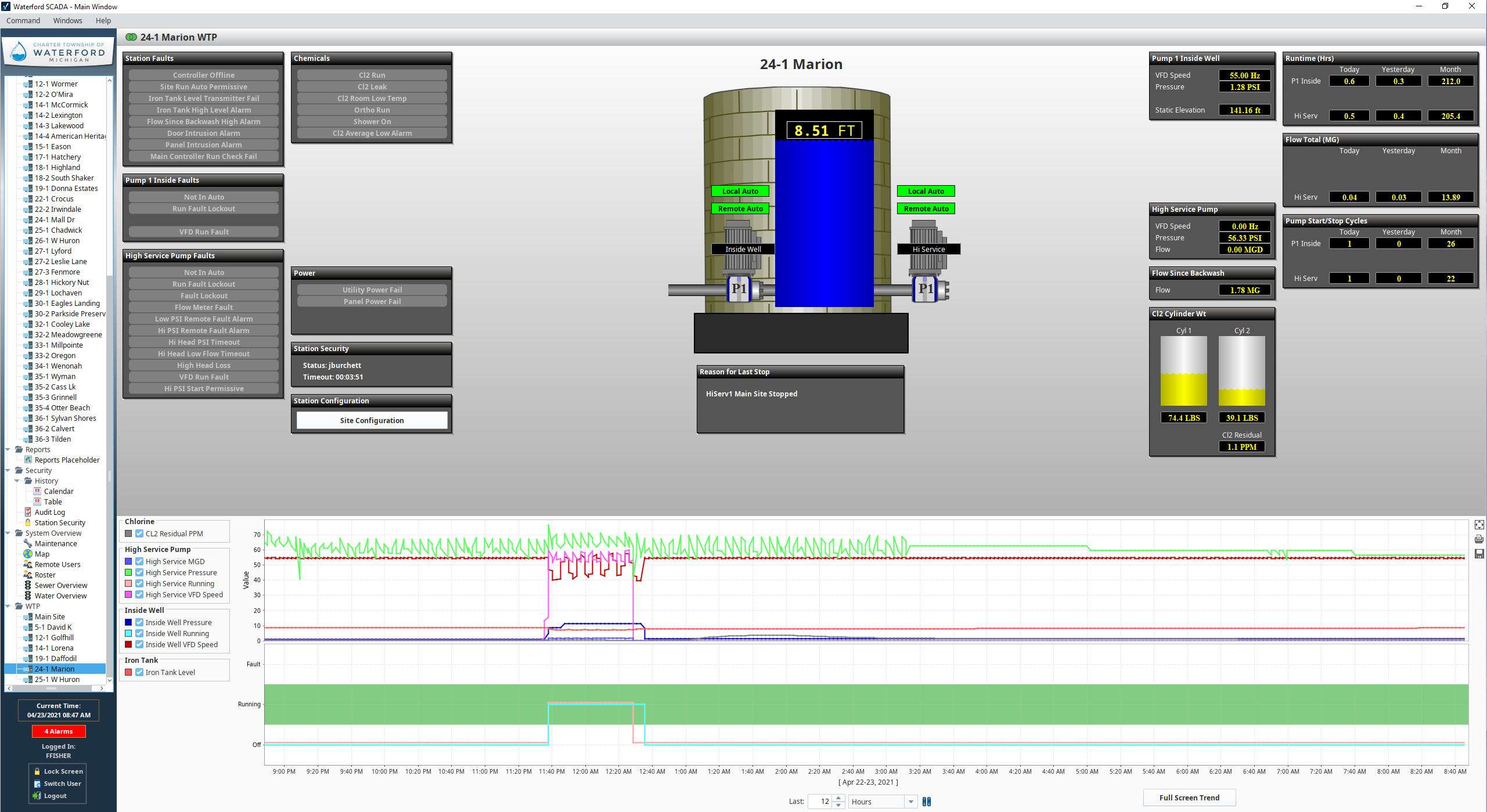
Task: Open the Windows menu
Action: (x=67, y=20)
